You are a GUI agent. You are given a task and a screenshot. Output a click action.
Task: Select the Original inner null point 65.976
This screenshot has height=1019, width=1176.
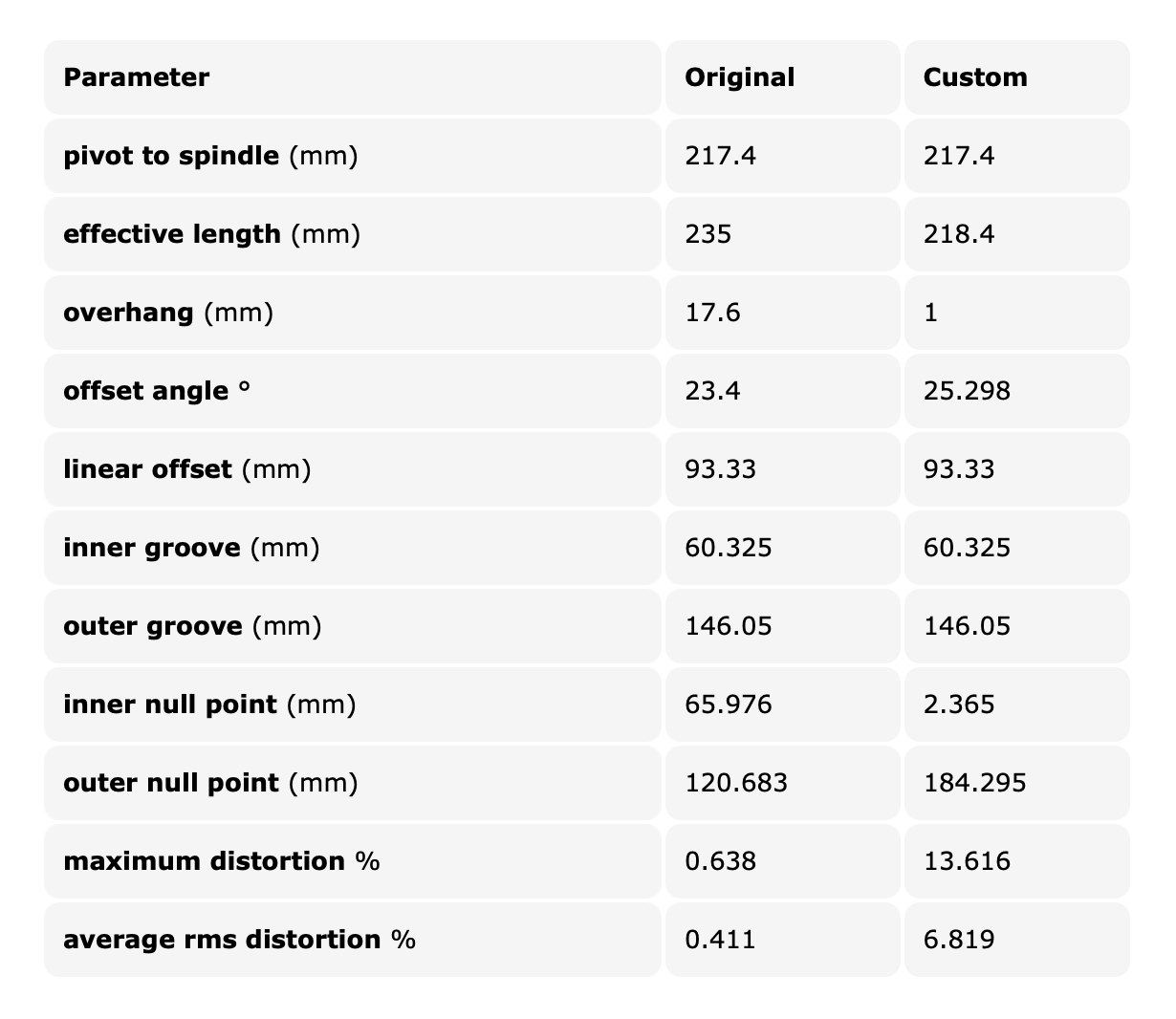(729, 705)
